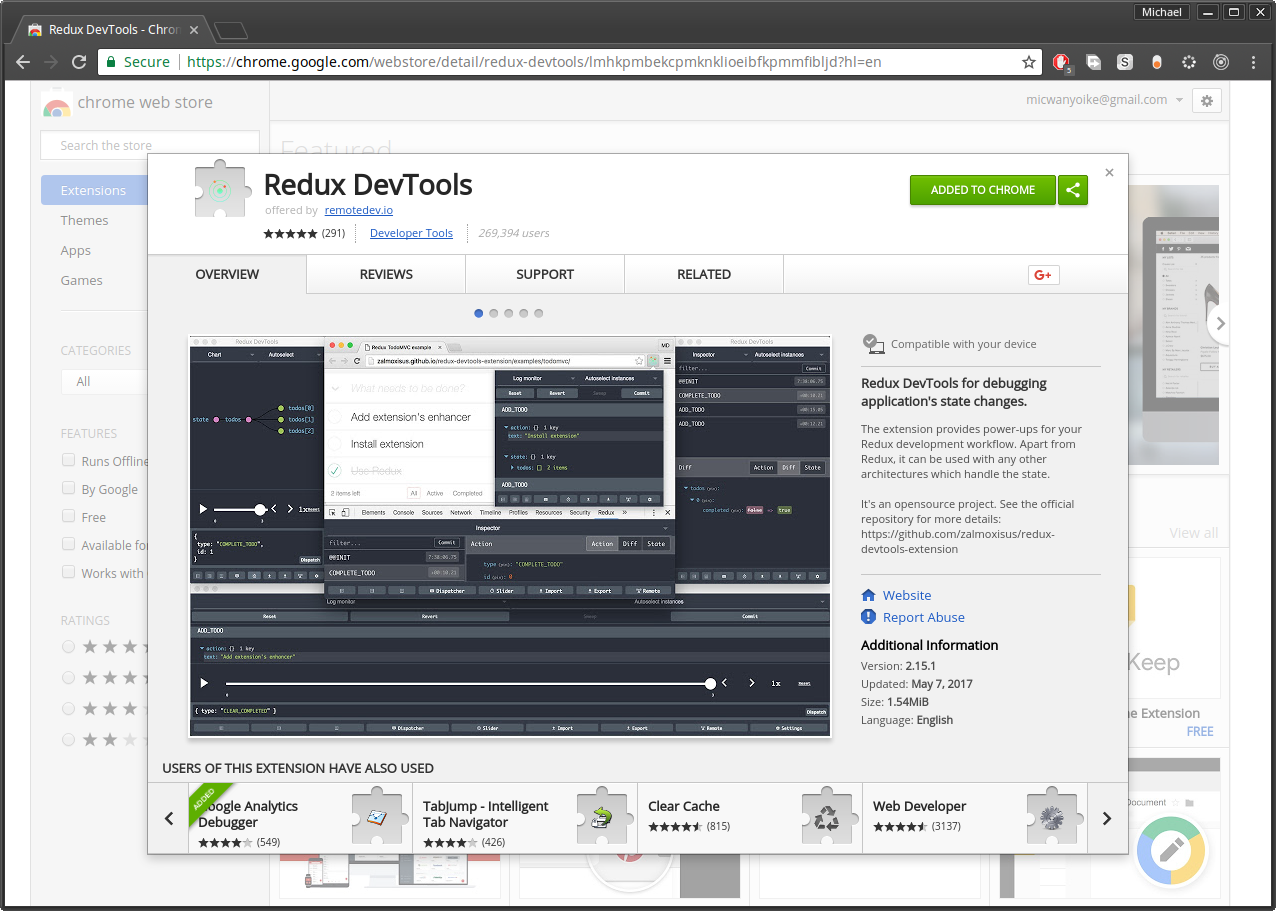Open TabJump - Intelligent Tab Navigator card
Image resolution: width=1276 pixels, height=911 pixels.
coord(524,818)
